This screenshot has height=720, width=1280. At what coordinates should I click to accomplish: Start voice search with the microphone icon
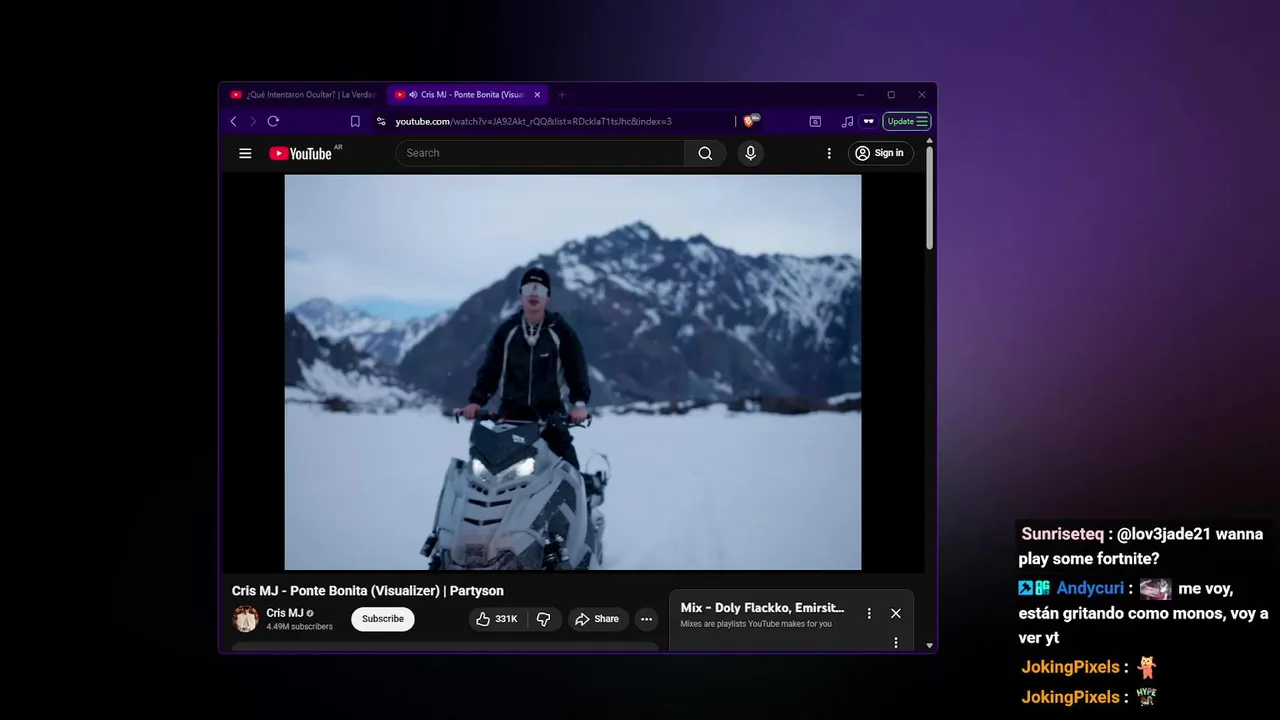[750, 153]
